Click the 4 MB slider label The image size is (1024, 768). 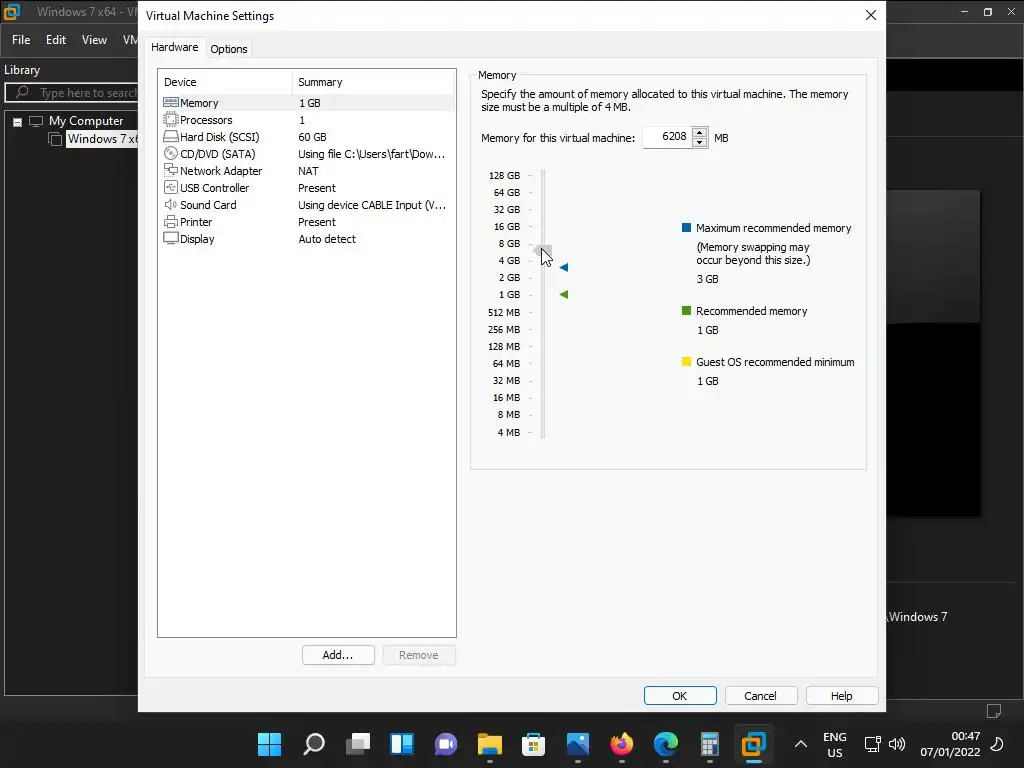pyautogui.click(x=509, y=432)
